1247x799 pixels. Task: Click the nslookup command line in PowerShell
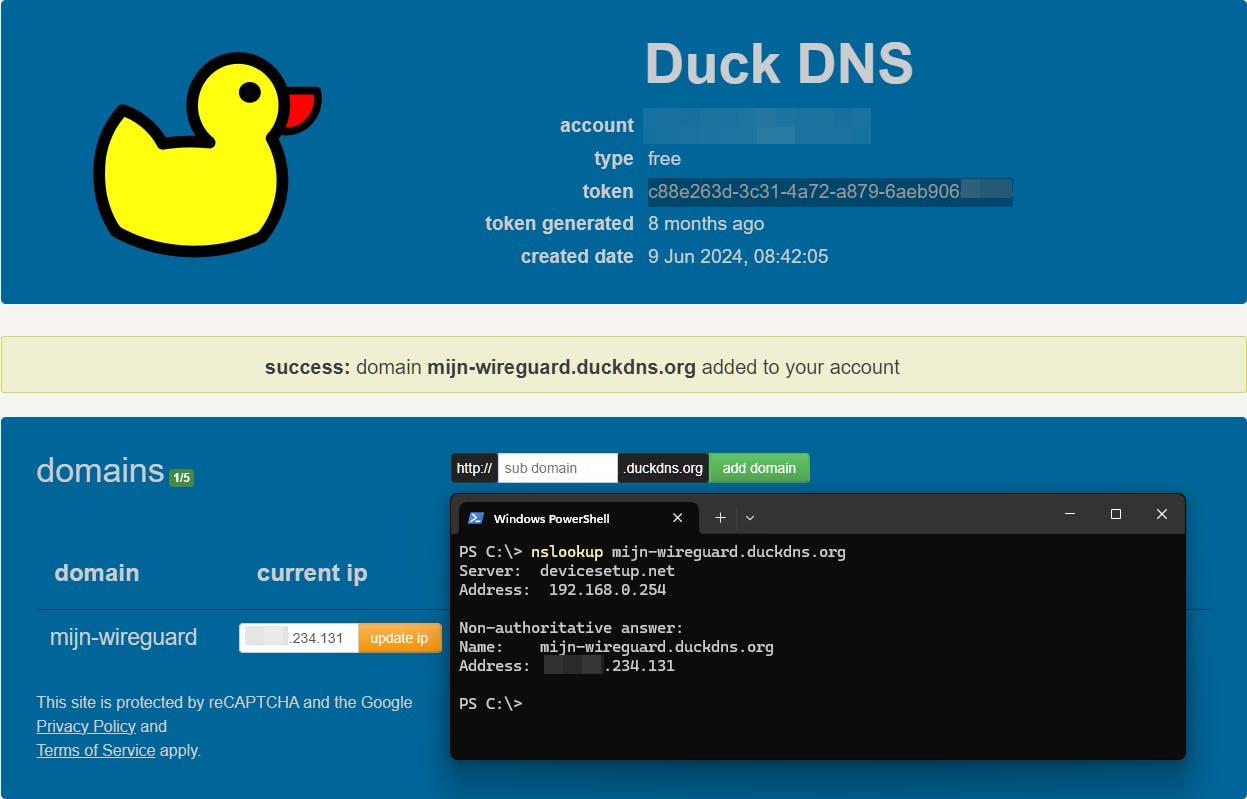point(652,552)
